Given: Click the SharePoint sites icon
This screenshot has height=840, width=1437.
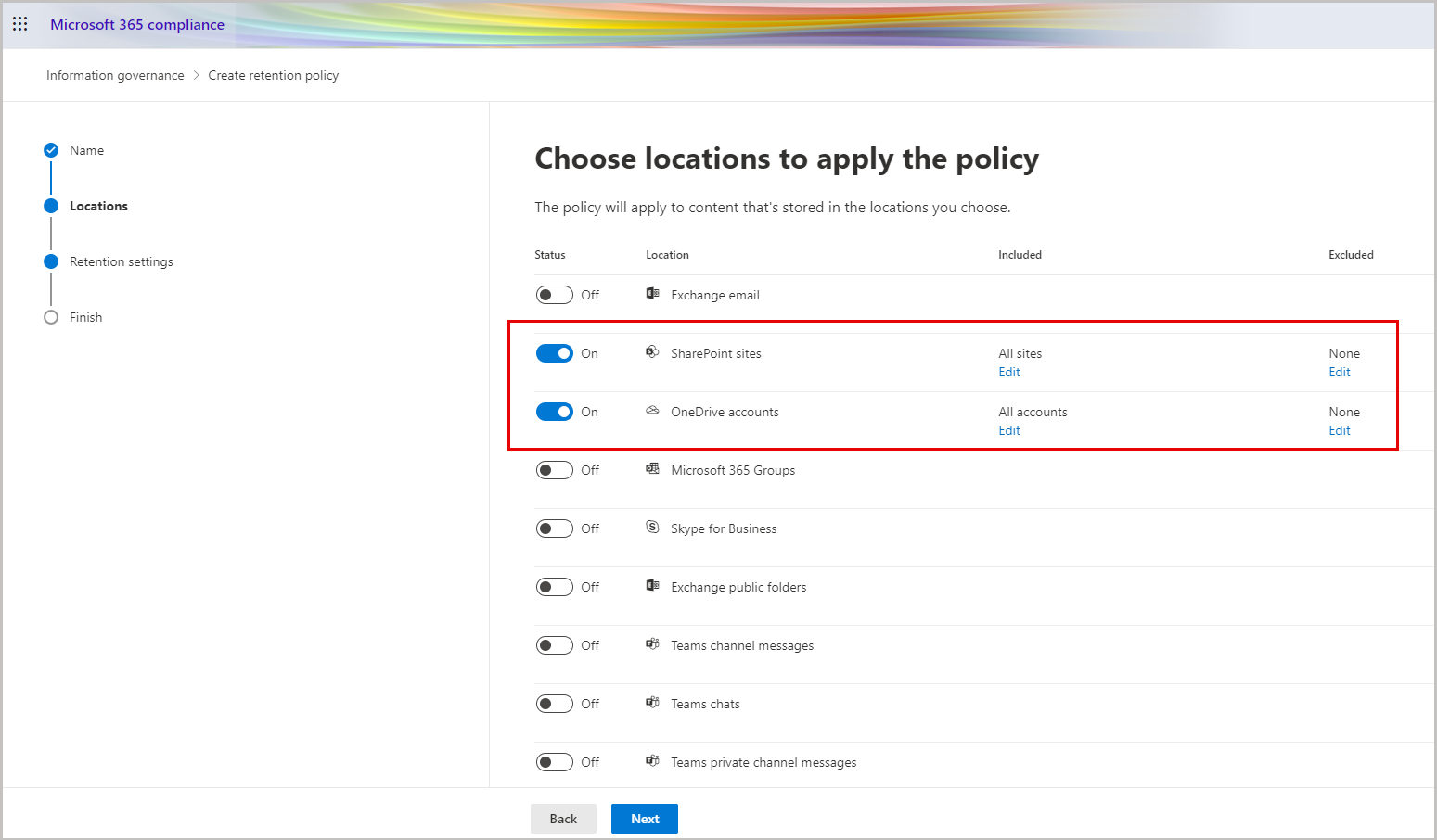Looking at the screenshot, I should pyautogui.click(x=653, y=352).
